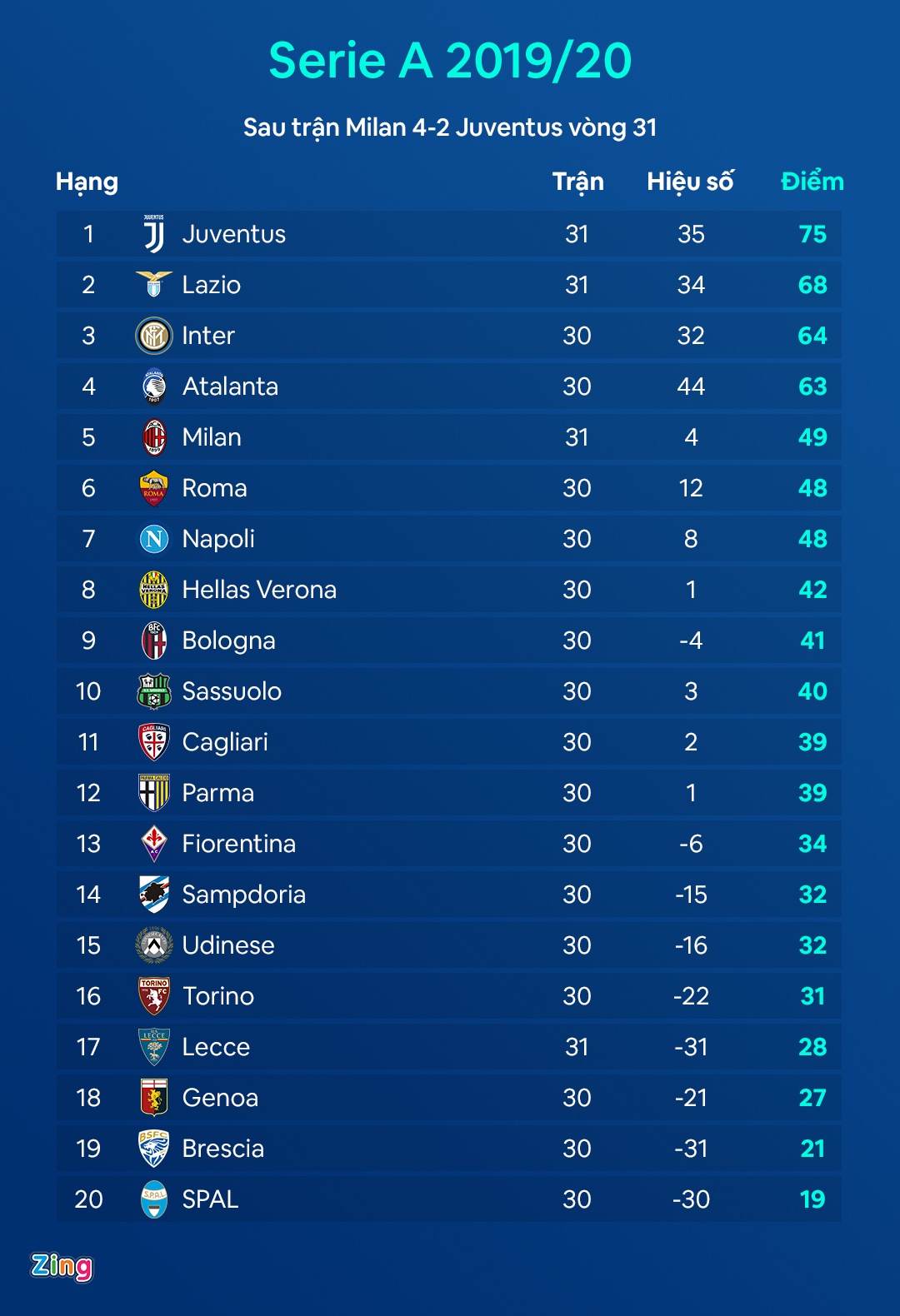900x1316 pixels.
Task: Click the Lazio eagle logo
Action: (x=154, y=285)
